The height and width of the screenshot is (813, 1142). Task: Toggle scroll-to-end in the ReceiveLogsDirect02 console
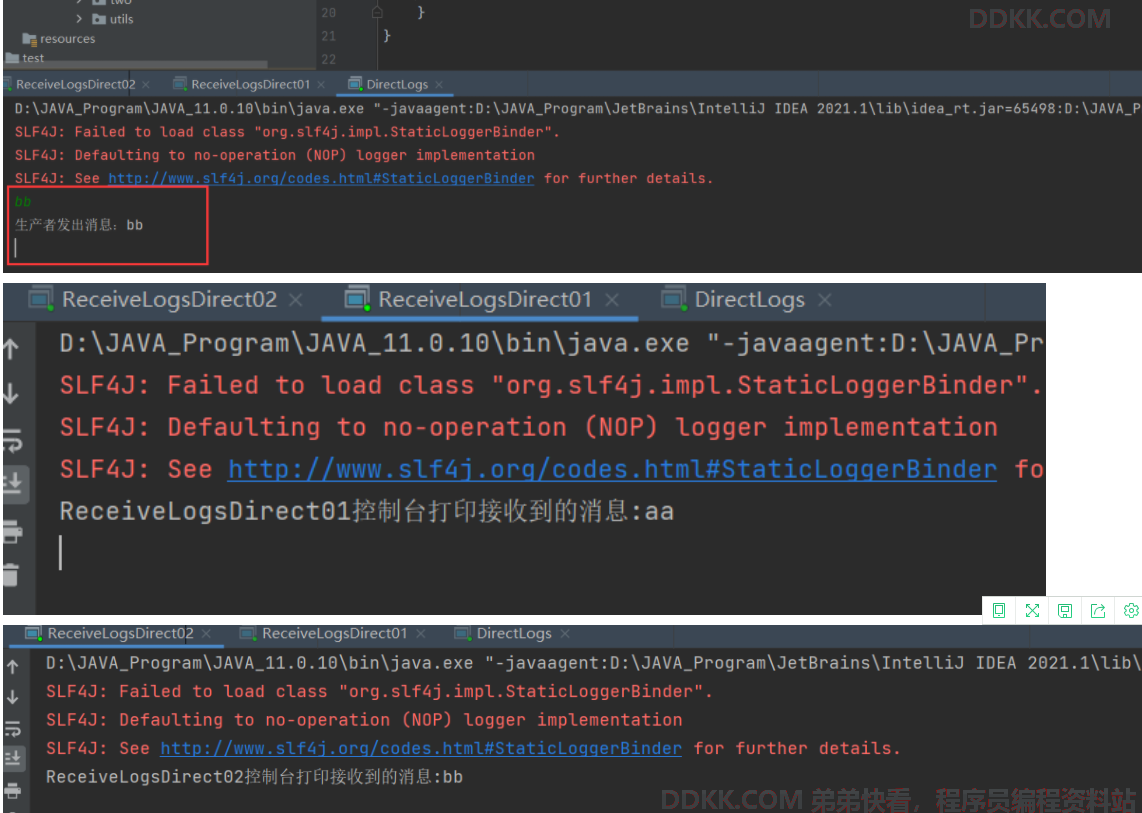coord(12,759)
